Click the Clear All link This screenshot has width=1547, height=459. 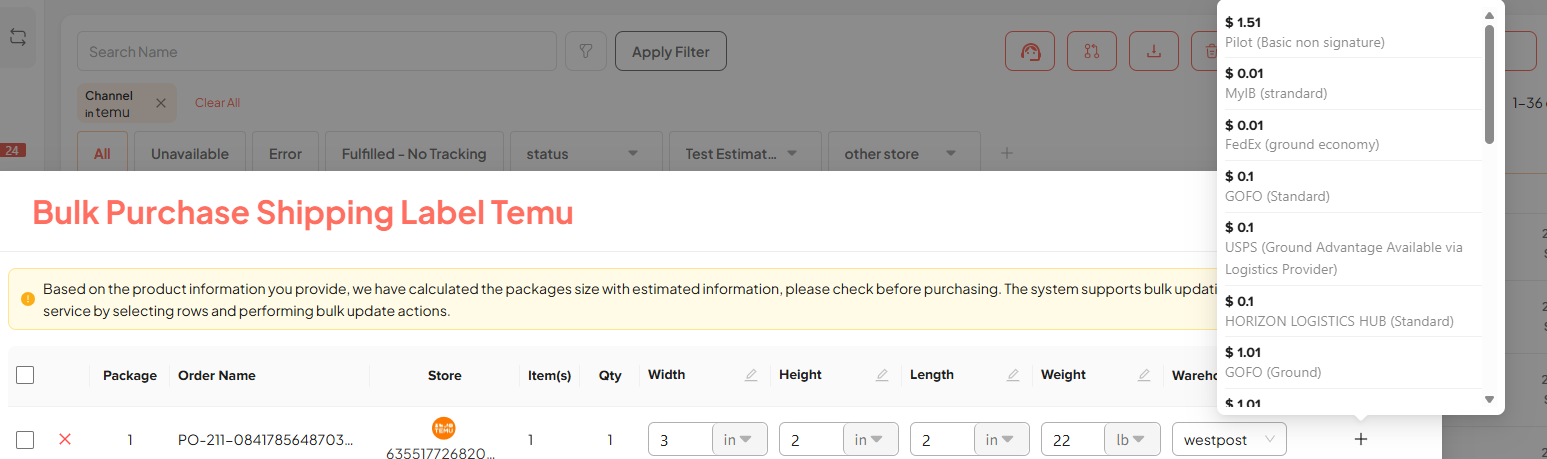217,103
